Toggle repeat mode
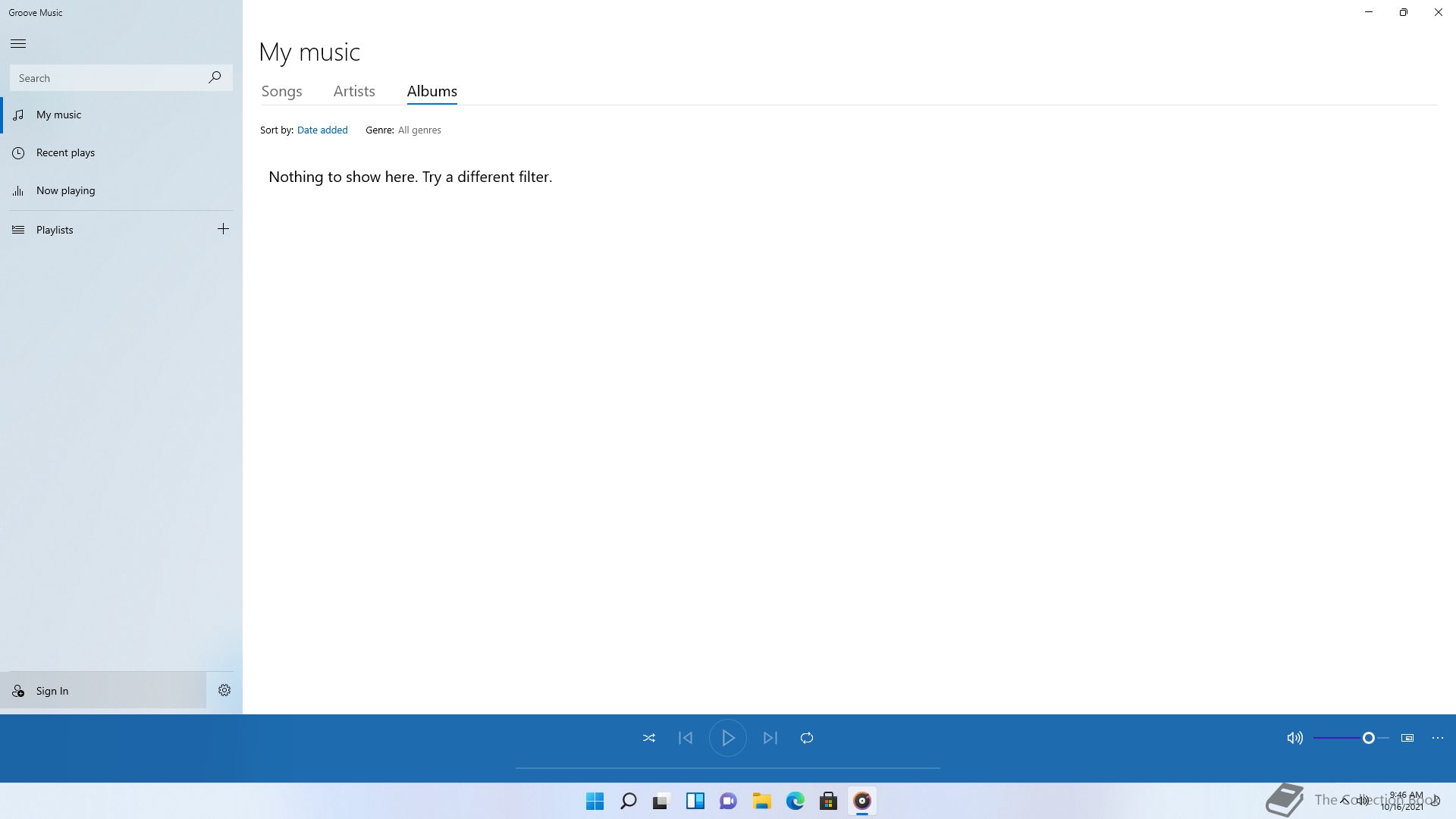Image resolution: width=1456 pixels, height=819 pixels. [807, 738]
